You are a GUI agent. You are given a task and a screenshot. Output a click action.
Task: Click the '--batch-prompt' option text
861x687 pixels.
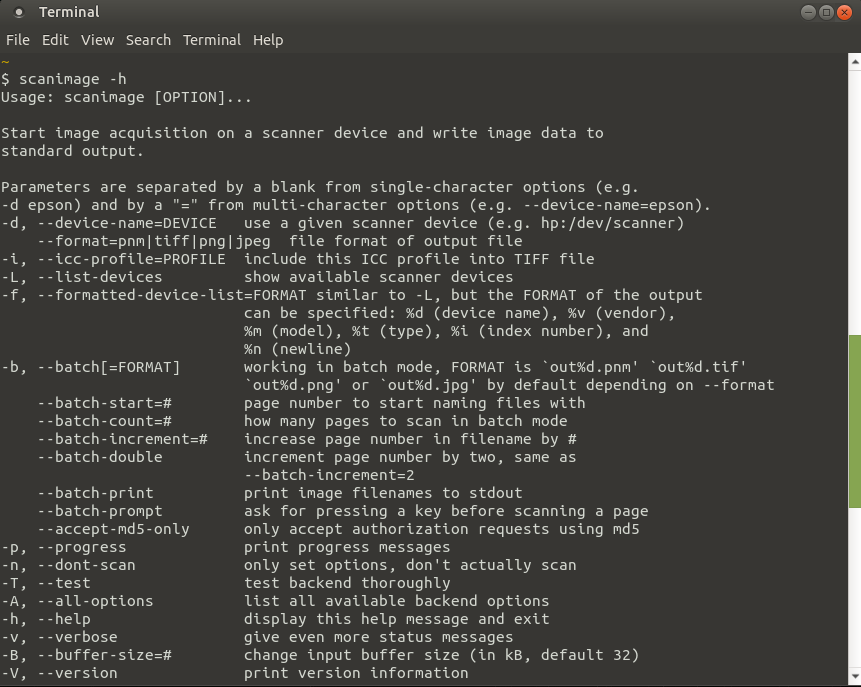point(100,511)
